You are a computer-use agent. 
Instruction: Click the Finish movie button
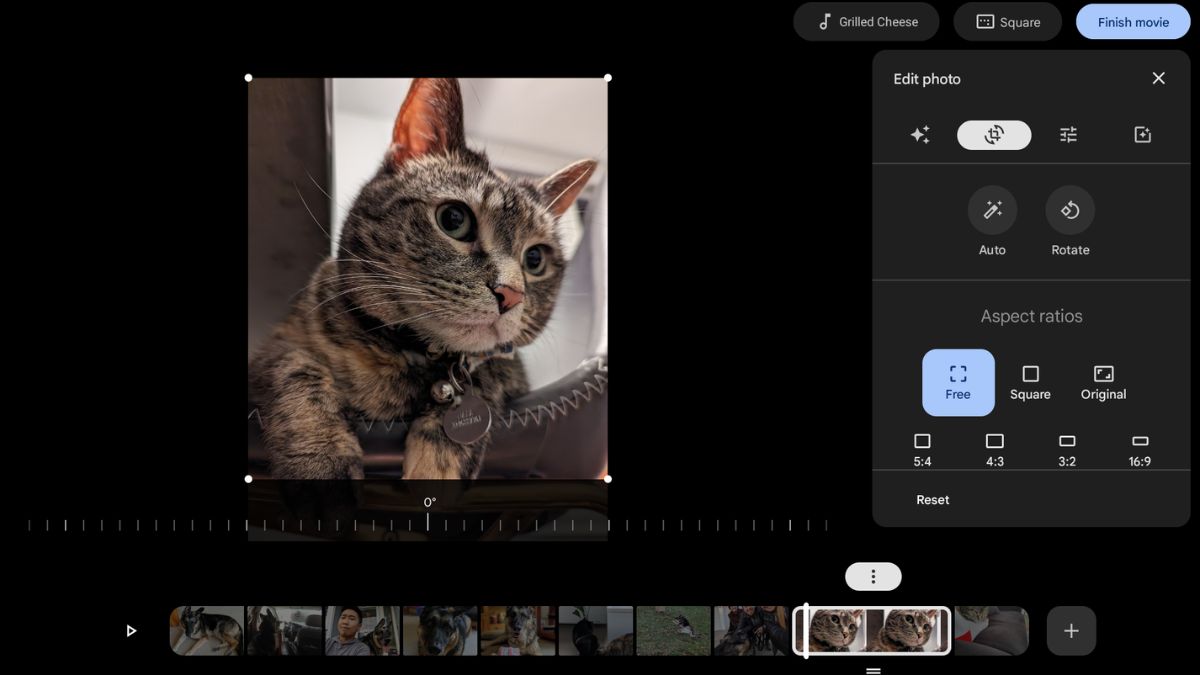(x=1132, y=21)
